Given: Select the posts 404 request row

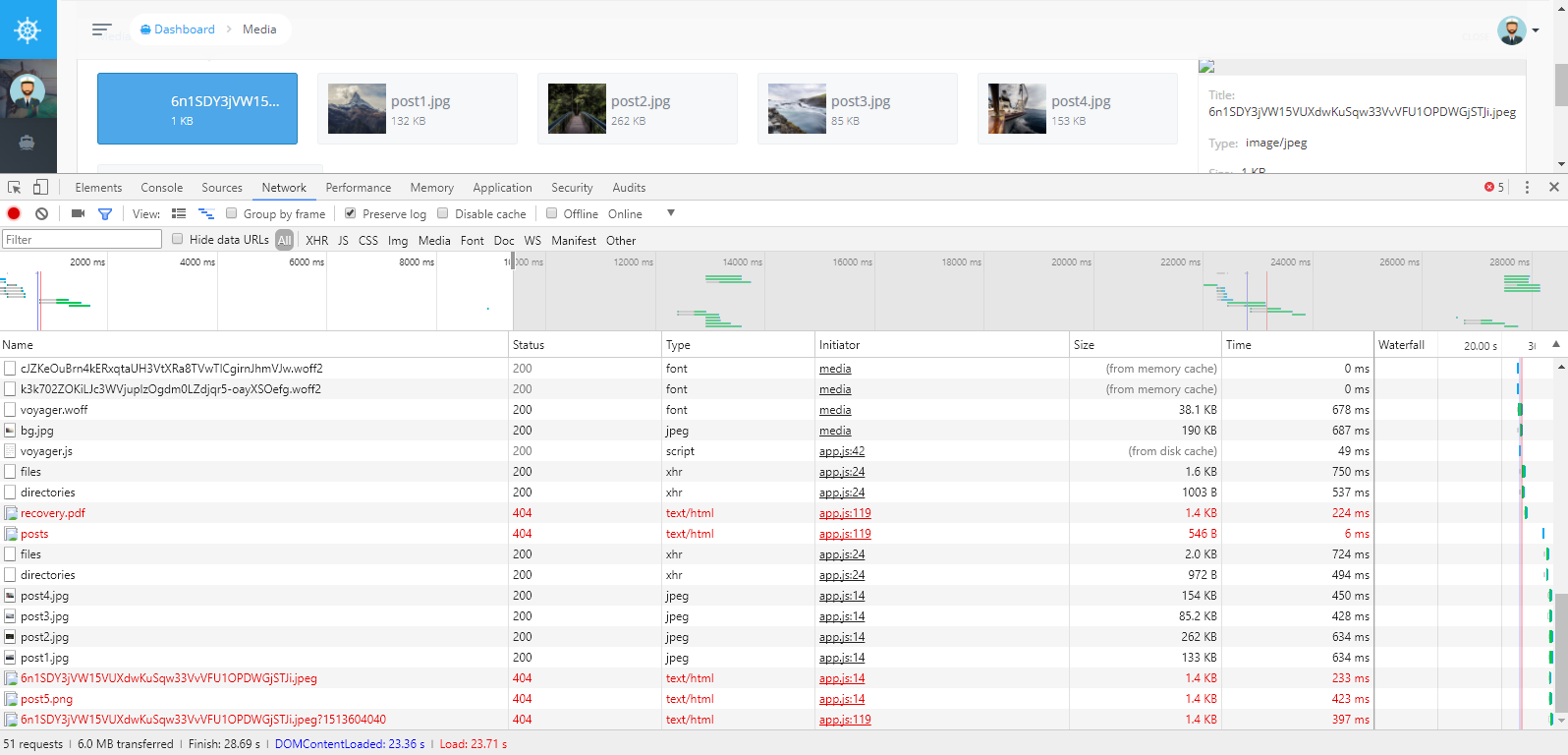Looking at the screenshot, I should tap(686, 534).
